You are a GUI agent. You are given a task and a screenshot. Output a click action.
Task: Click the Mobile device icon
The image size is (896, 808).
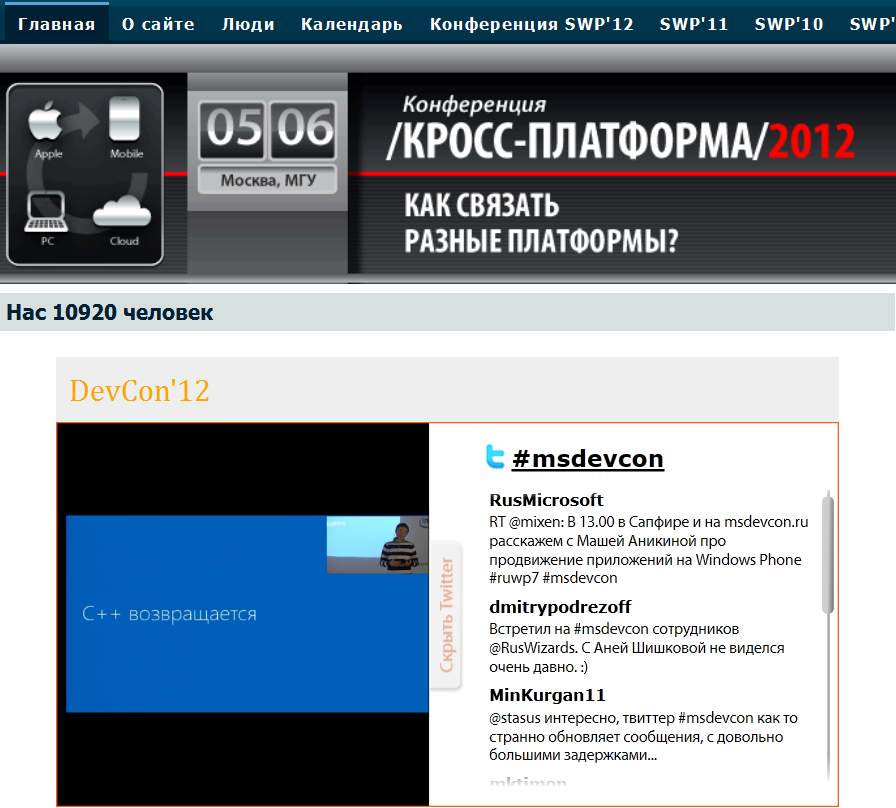(x=125, y=119)
